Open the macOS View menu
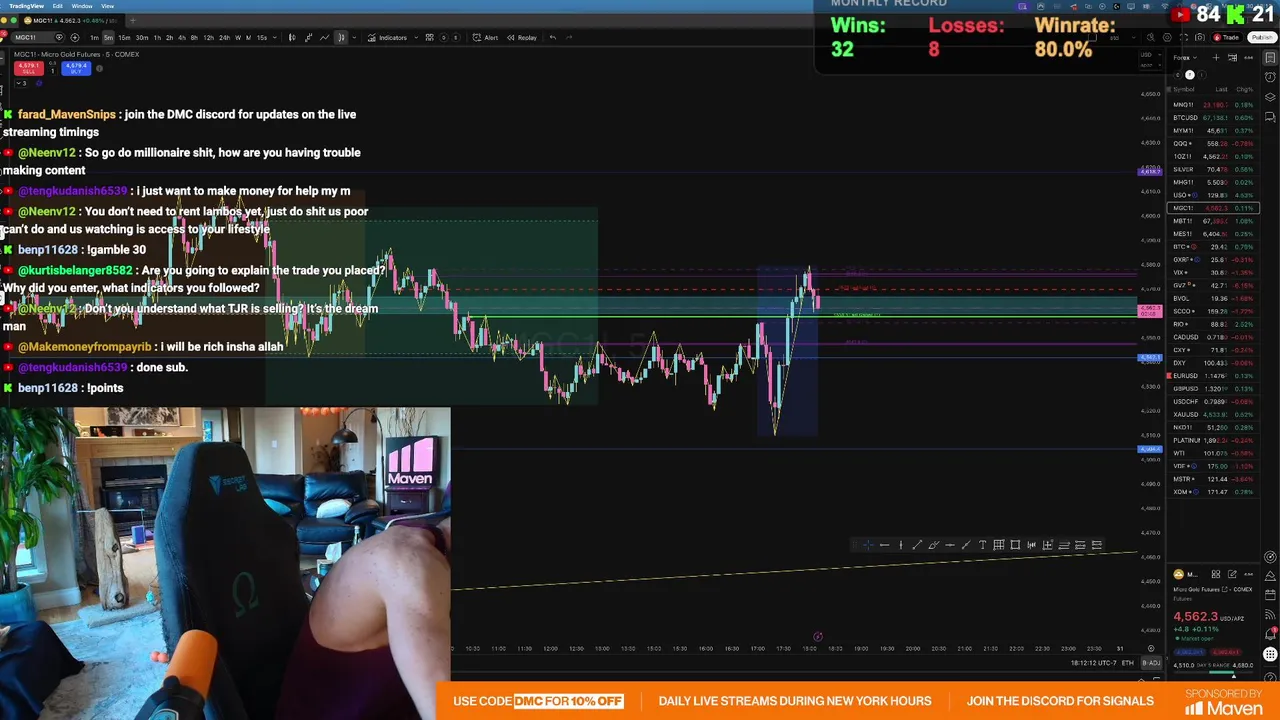The height and width of the screenshot is (720, 1280). (x=107, y=6)
